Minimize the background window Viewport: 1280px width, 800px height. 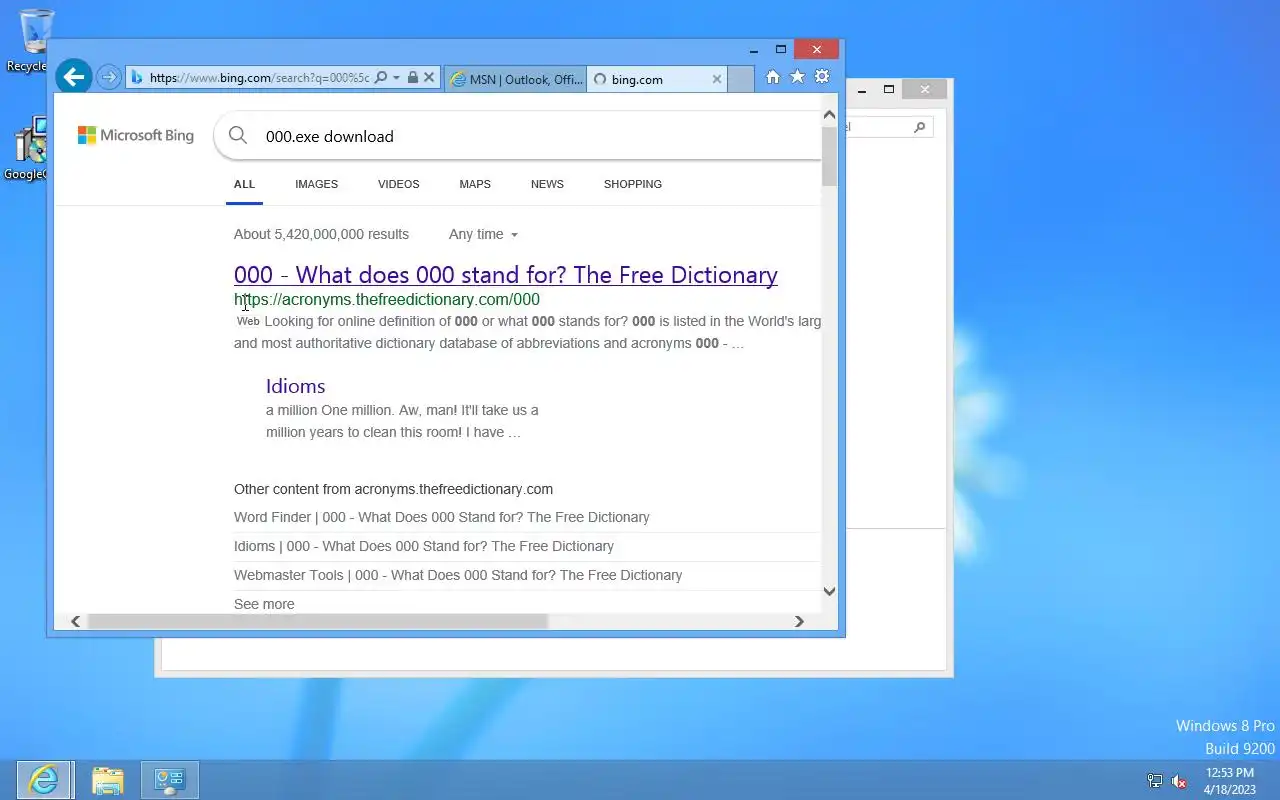pos(862,90)
